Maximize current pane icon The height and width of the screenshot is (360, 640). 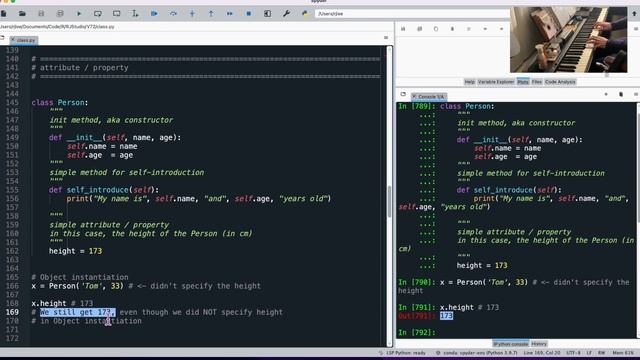[267, 13]
